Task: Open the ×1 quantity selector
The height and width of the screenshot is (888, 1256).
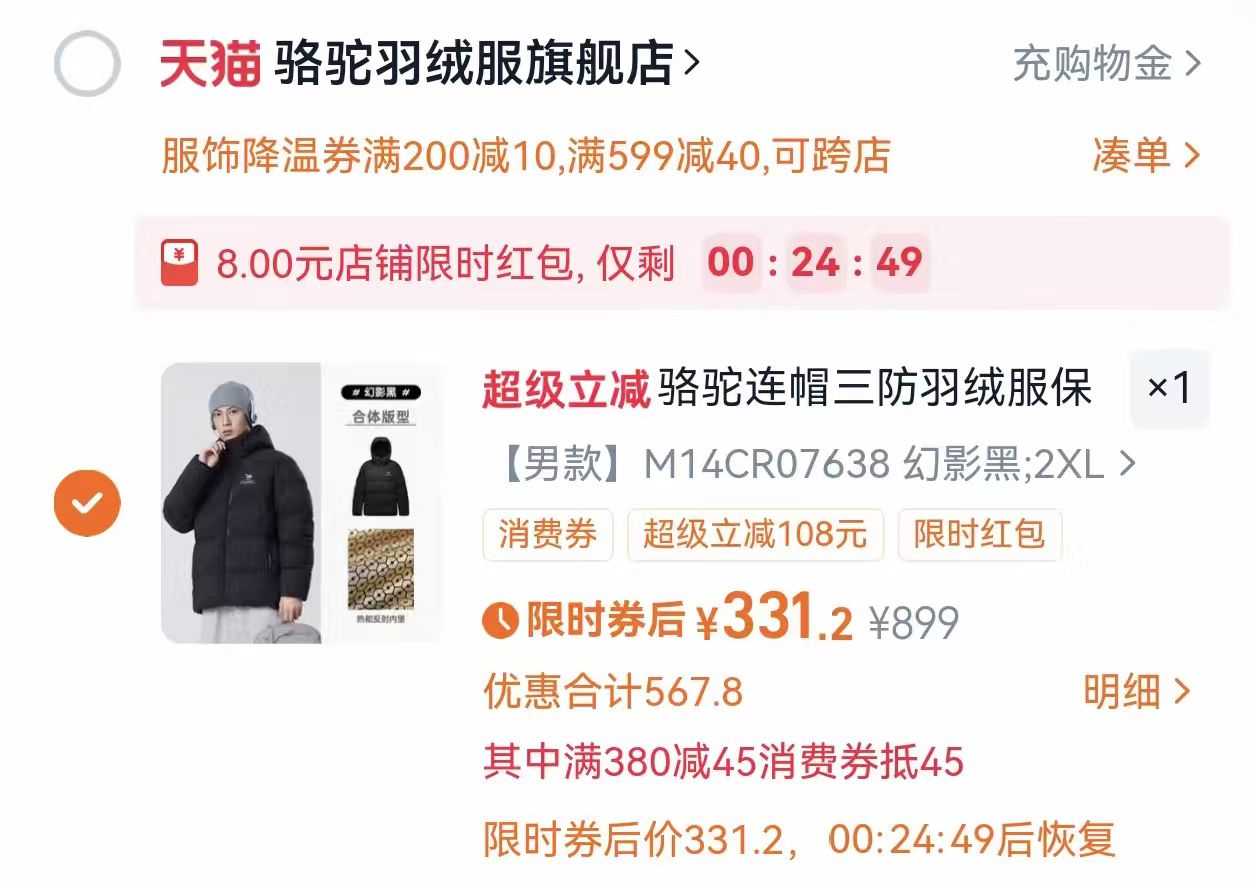Action: (1169, 388)
